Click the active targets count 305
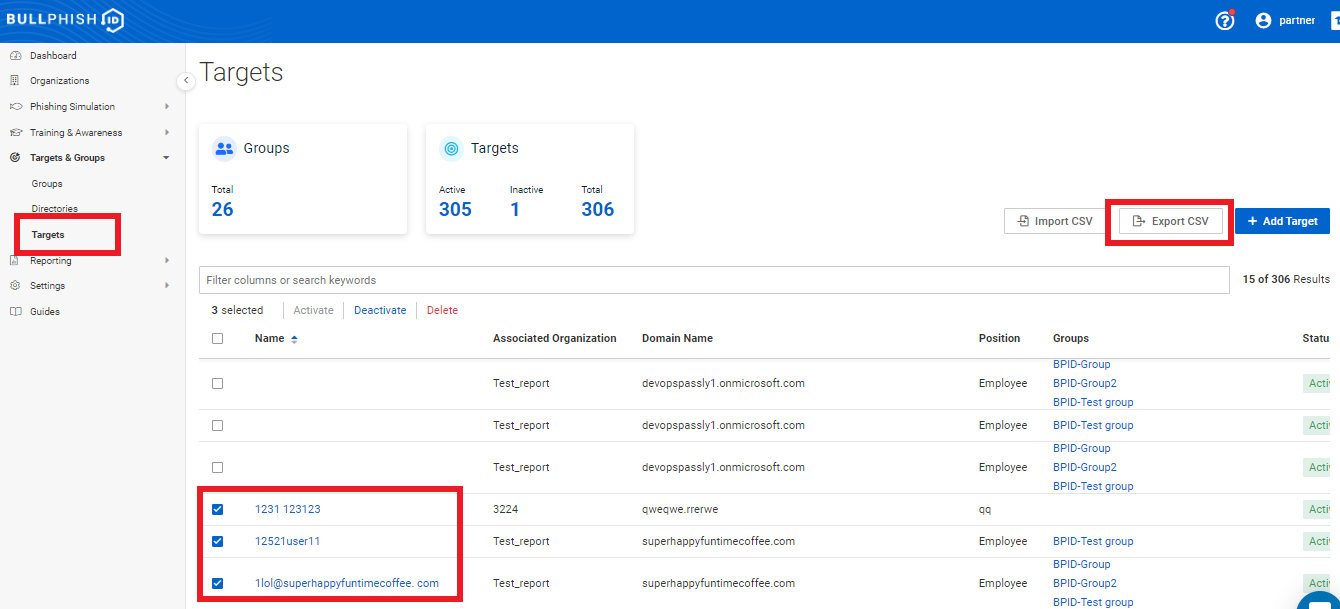 pos(455,210)
